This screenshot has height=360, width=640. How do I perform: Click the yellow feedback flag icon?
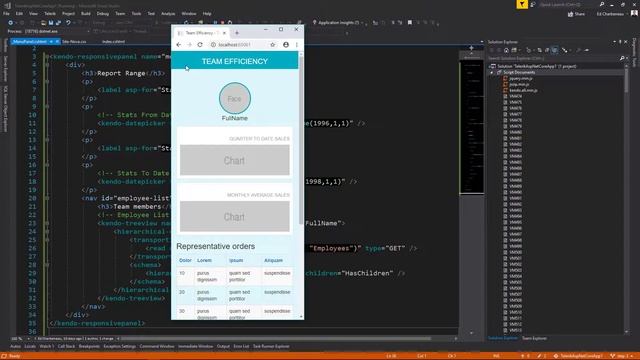tap(522, 4)
